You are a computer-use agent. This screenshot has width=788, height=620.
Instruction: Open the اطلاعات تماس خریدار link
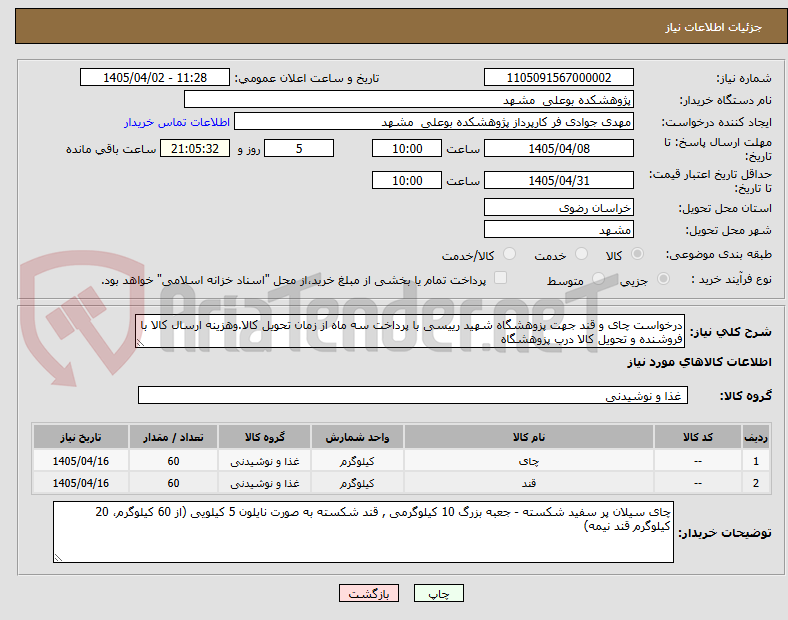(x=177, y=122)
